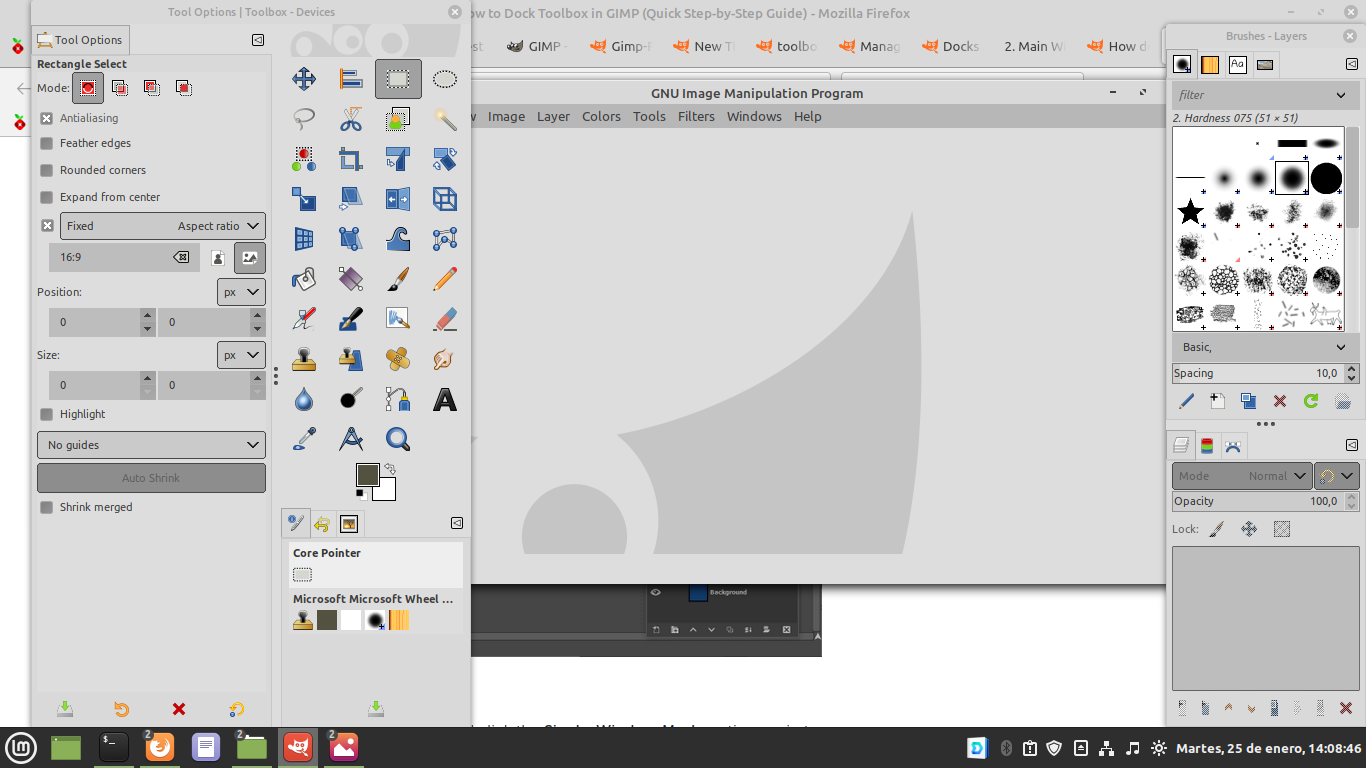
Task: Open the layer Mode Normal dropdown
Action: tap(1241, 476)
